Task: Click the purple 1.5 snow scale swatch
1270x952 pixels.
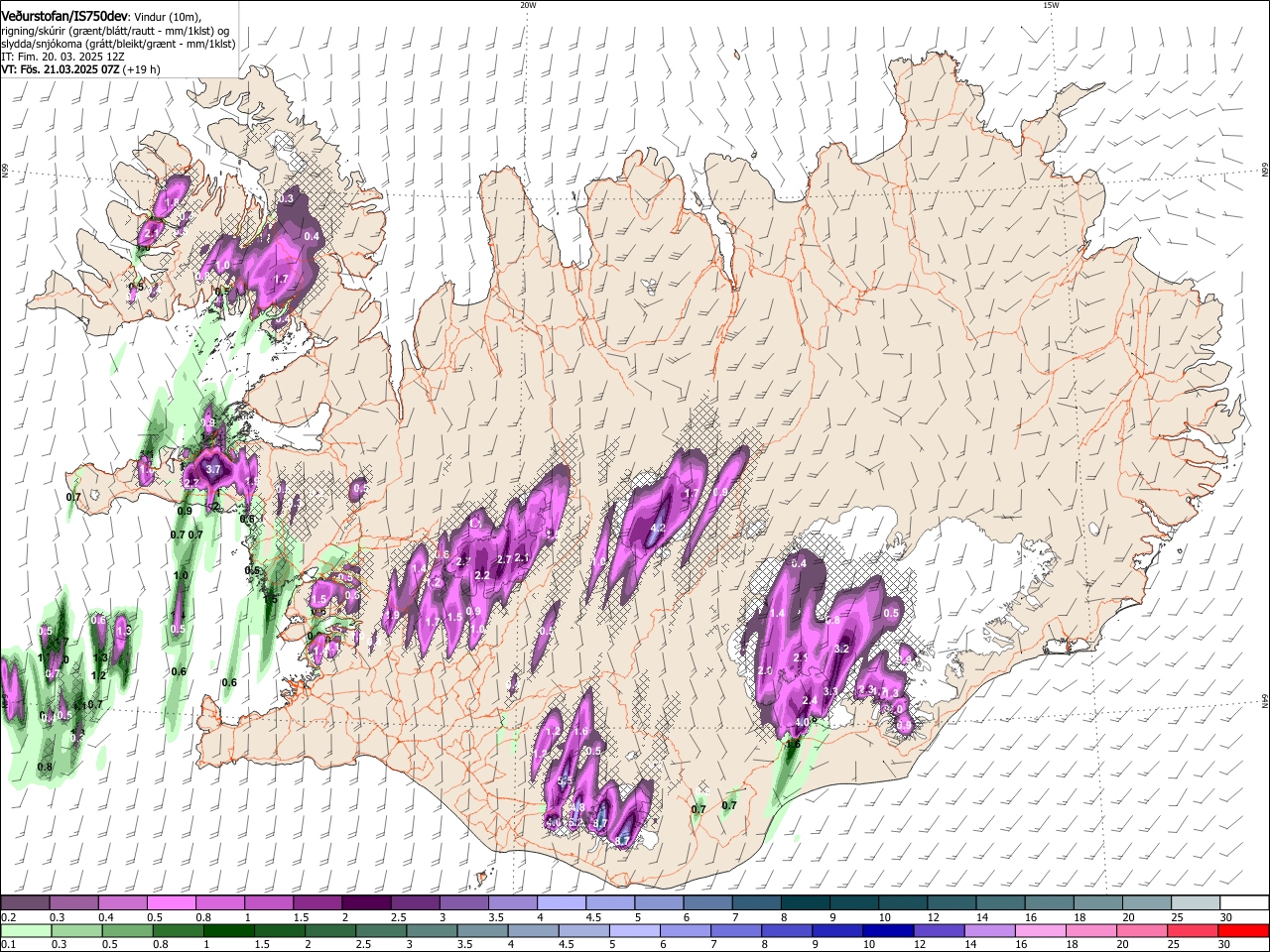Action: [317, 902]
